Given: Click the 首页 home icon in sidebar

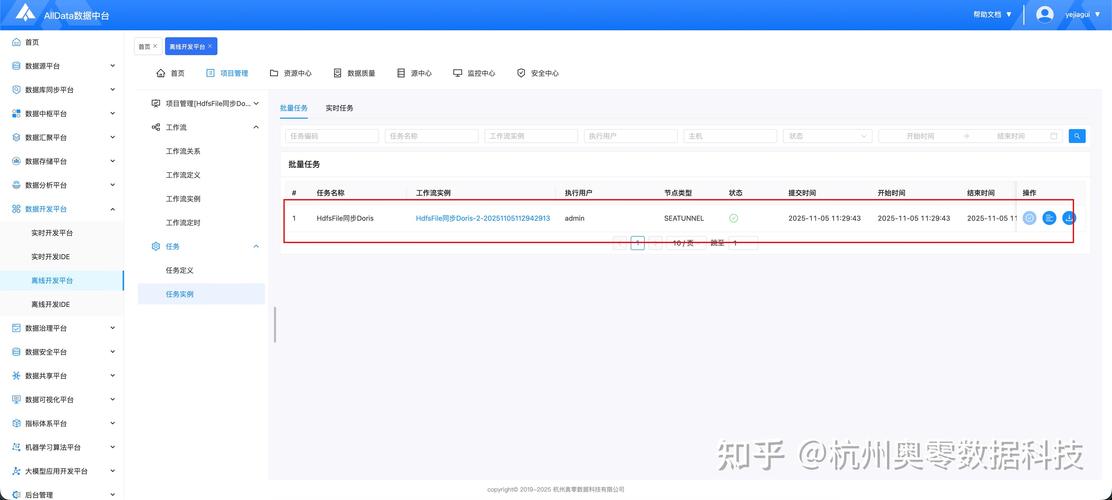Looking at the screenshot, I should (16, 43).
